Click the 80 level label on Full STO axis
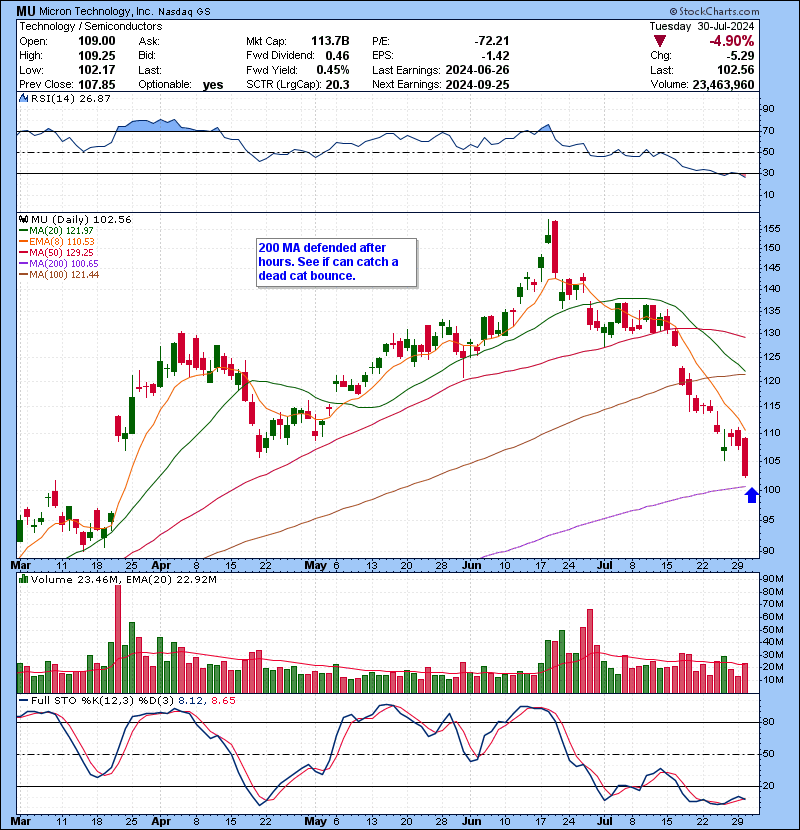The width and height of the screenshot is (800, 830). (x=768, y=721)
